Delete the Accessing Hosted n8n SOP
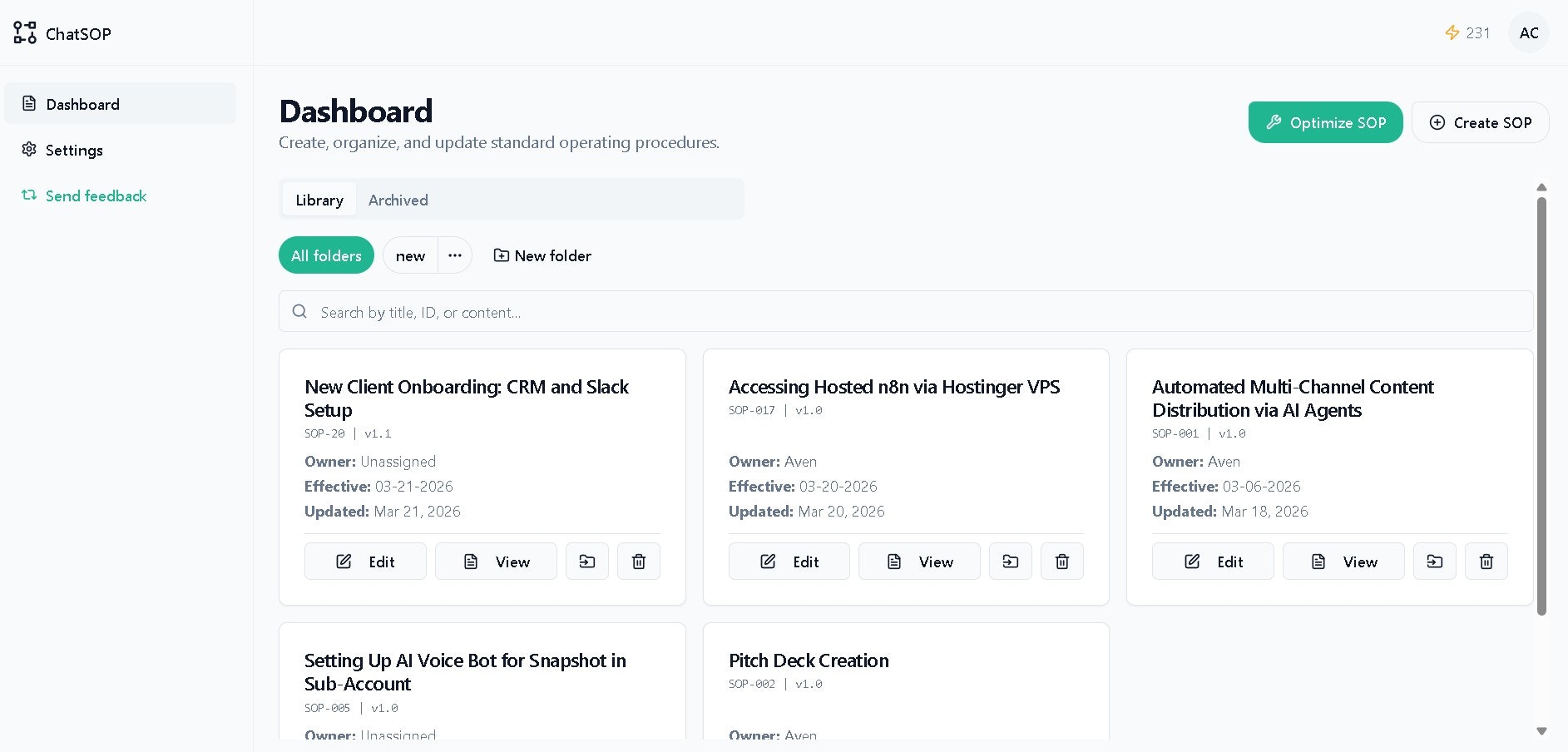 [1061, 562]
